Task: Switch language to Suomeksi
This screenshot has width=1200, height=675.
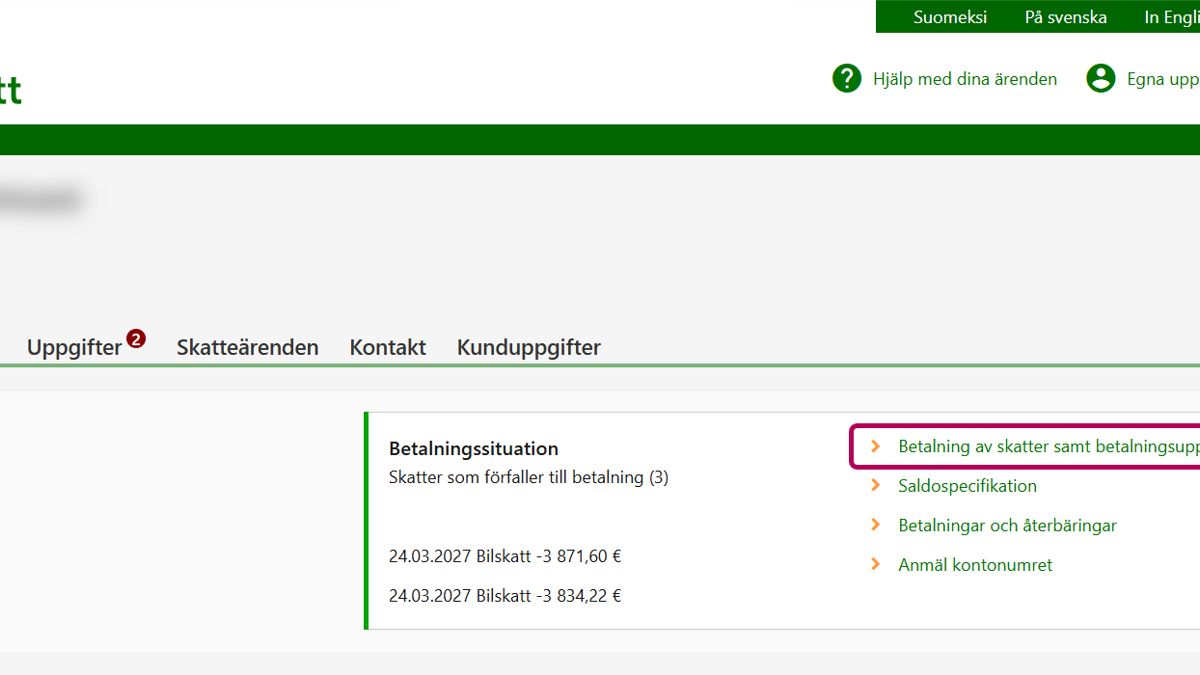Action: [949, 17]
